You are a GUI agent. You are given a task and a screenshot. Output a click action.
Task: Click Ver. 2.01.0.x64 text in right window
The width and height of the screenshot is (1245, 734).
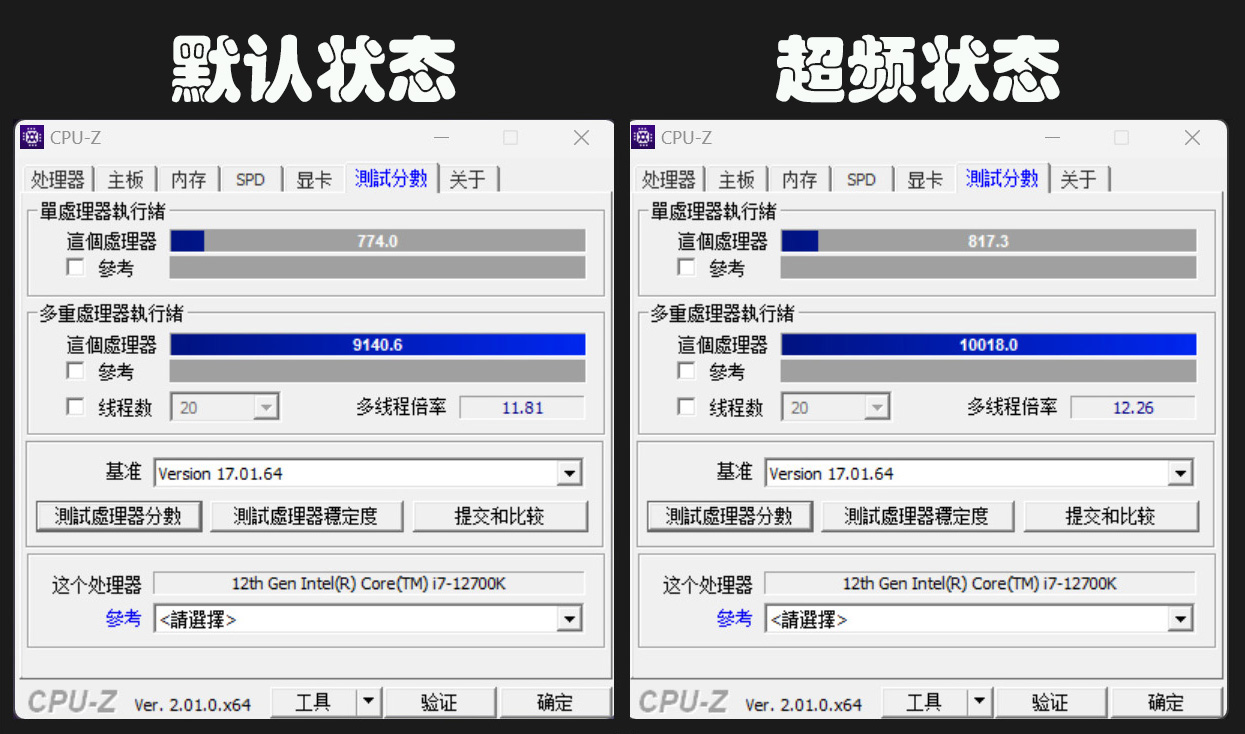point(803,705)
